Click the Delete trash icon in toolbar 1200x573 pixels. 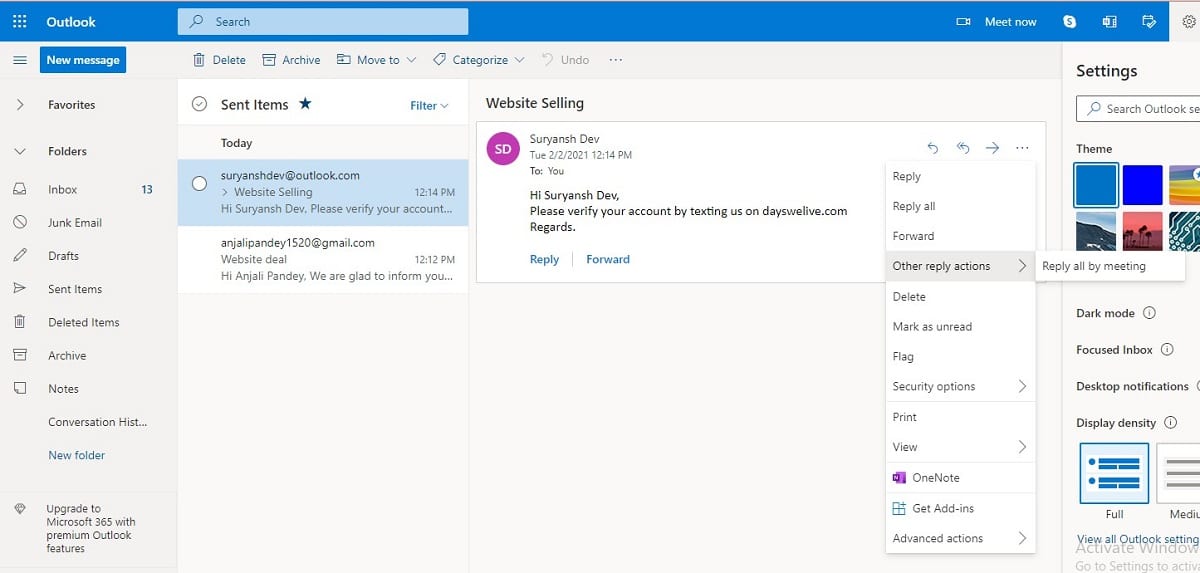tap(199, 60)
